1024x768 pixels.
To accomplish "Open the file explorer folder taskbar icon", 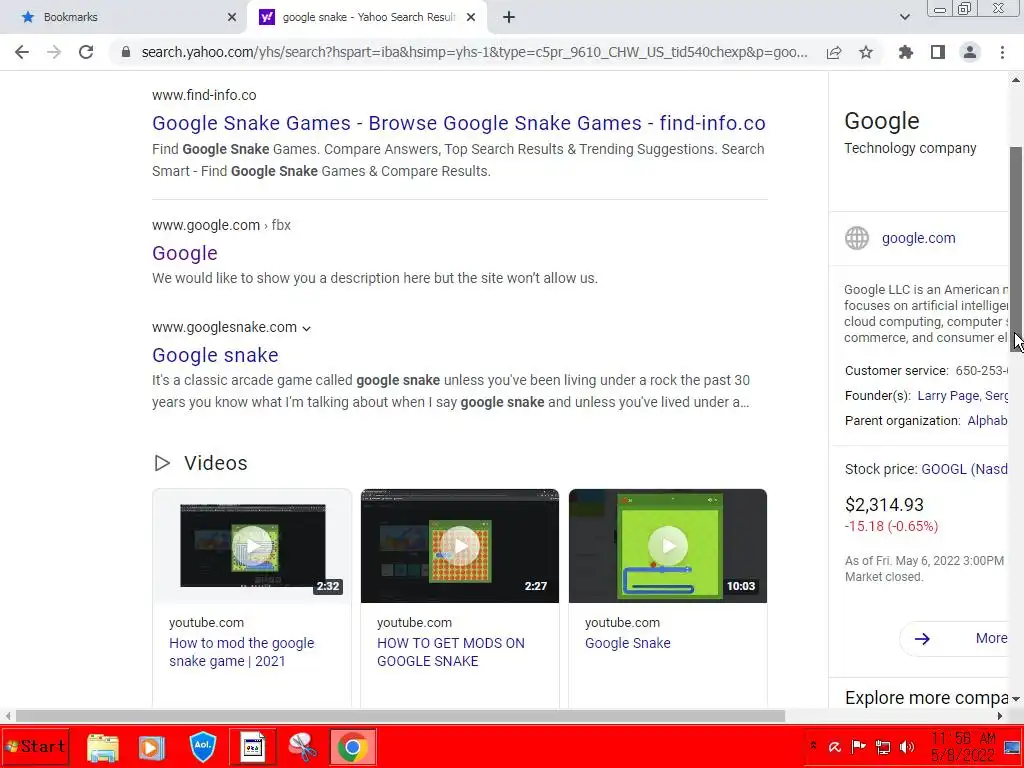I will 103,747.
